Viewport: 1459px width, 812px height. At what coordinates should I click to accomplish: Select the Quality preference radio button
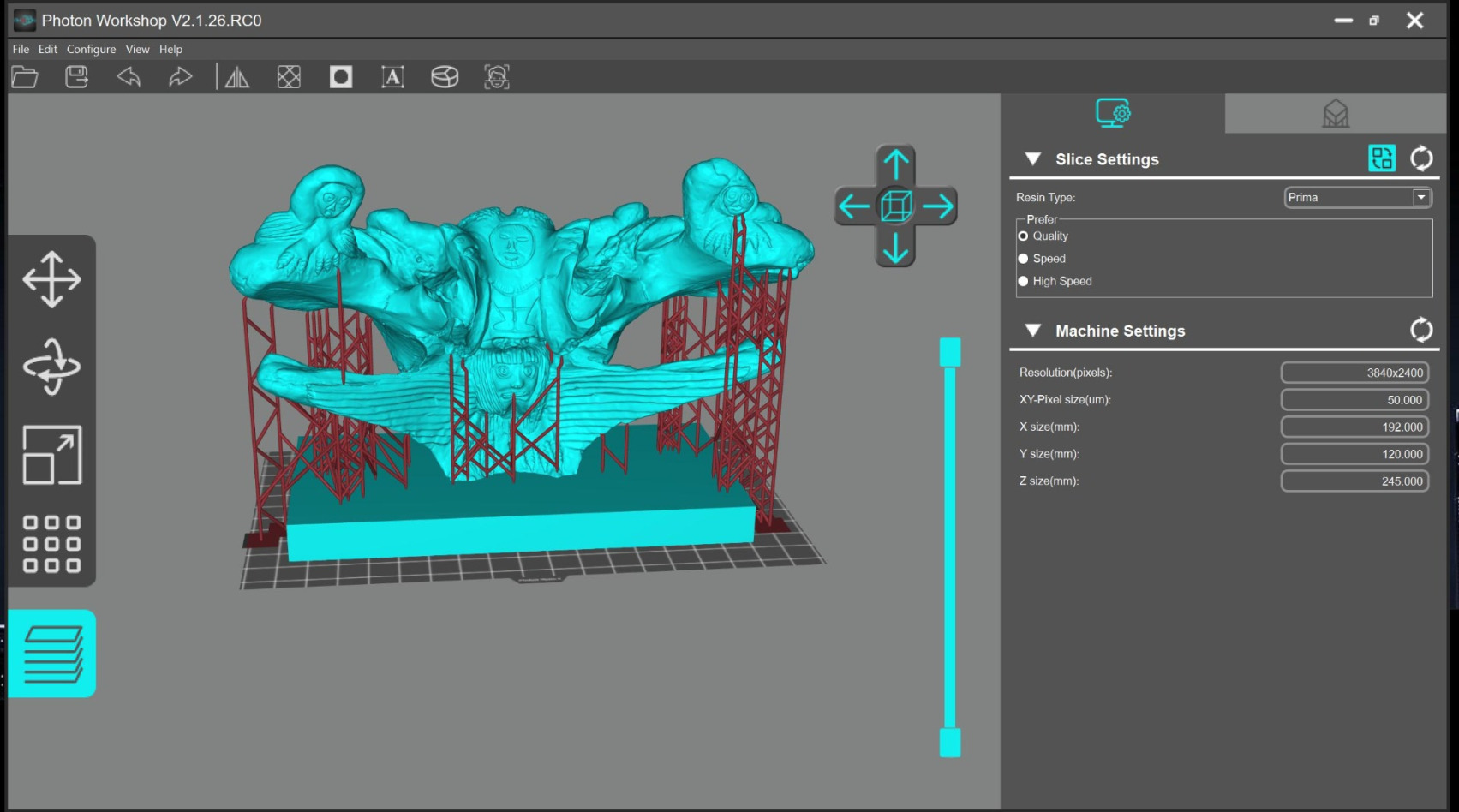tap(1023, 236)
